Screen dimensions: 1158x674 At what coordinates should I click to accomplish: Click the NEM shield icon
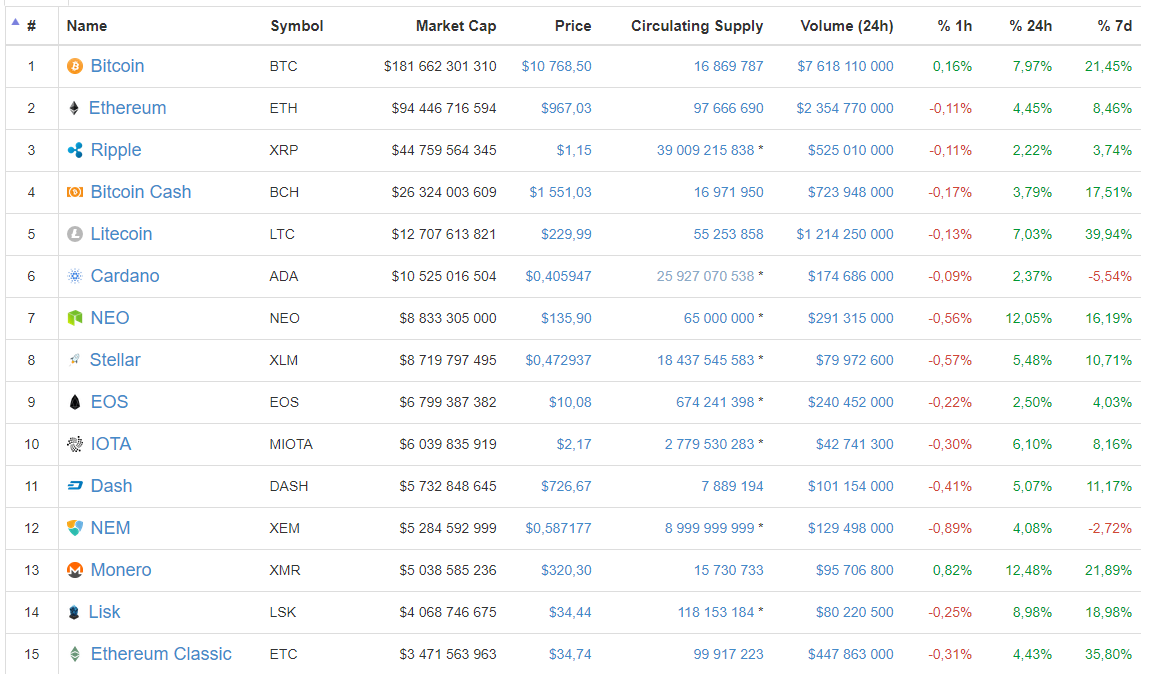tap(75, 528)
